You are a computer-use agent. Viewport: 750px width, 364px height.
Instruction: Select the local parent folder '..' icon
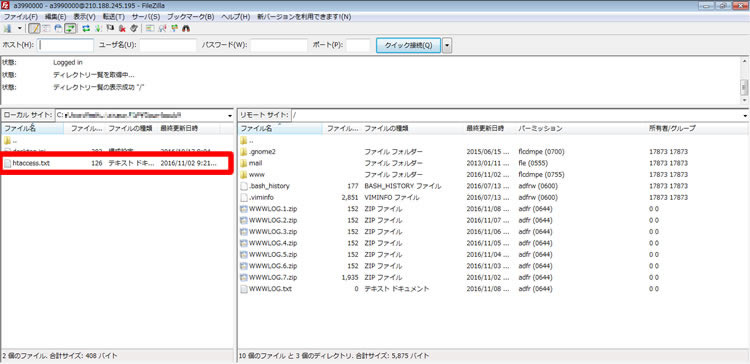[x=7, y=140]
